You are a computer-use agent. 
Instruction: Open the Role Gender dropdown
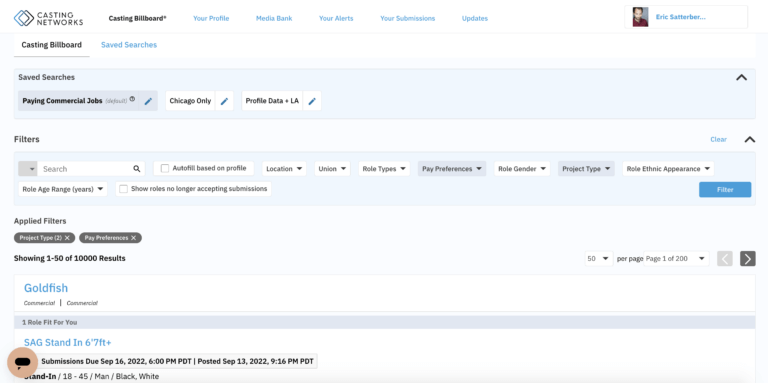(522, 169)
